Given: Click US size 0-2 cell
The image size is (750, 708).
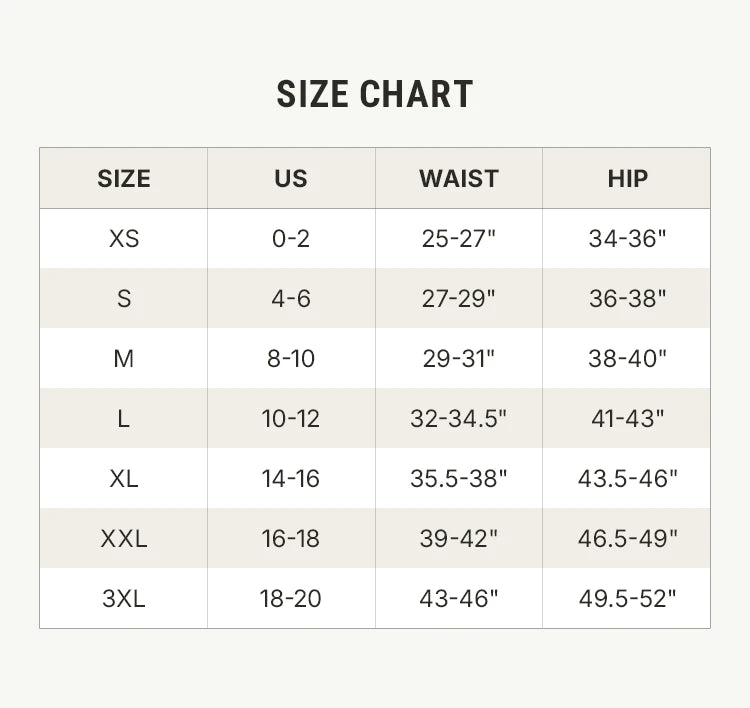Looking at the screenshot, I should click(291, 239).
